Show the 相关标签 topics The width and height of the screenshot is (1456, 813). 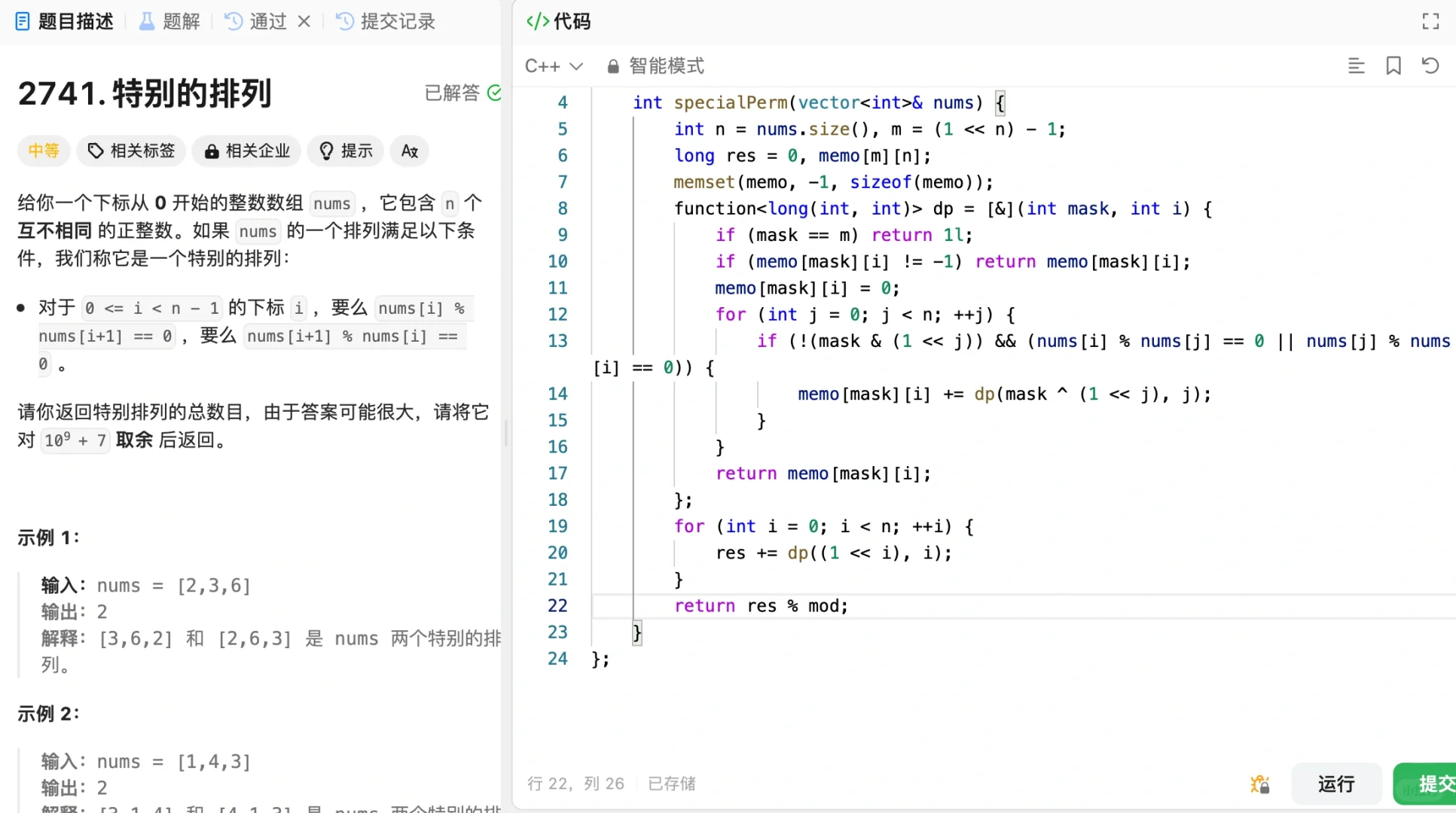pyautogui.click(x=131, y=151)
